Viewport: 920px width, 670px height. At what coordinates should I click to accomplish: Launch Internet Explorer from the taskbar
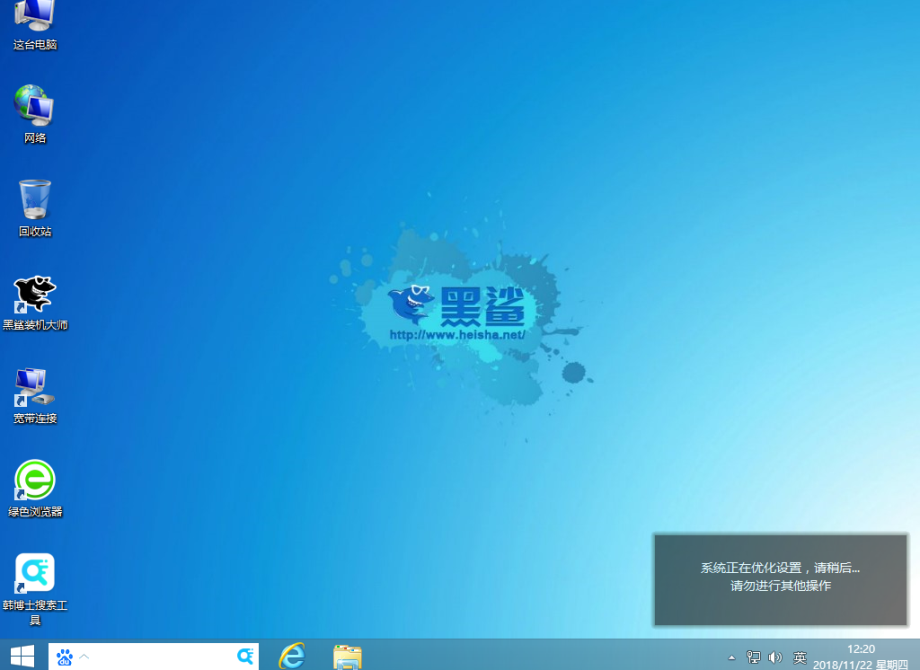292,657
